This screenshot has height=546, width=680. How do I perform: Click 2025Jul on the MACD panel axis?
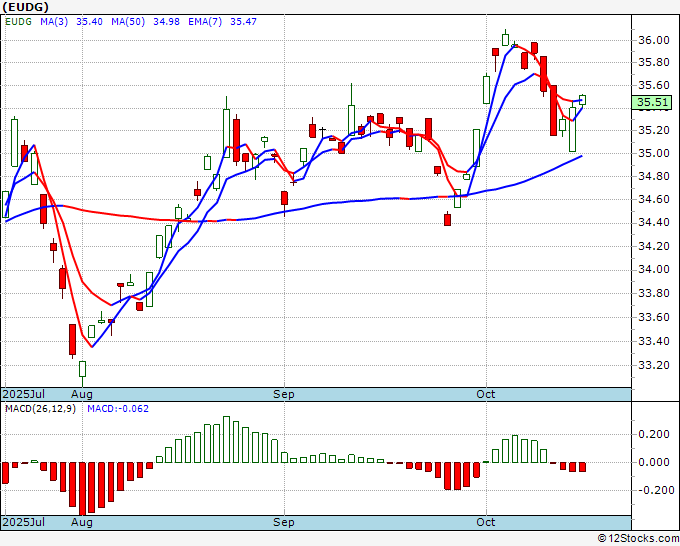point(24,522)
